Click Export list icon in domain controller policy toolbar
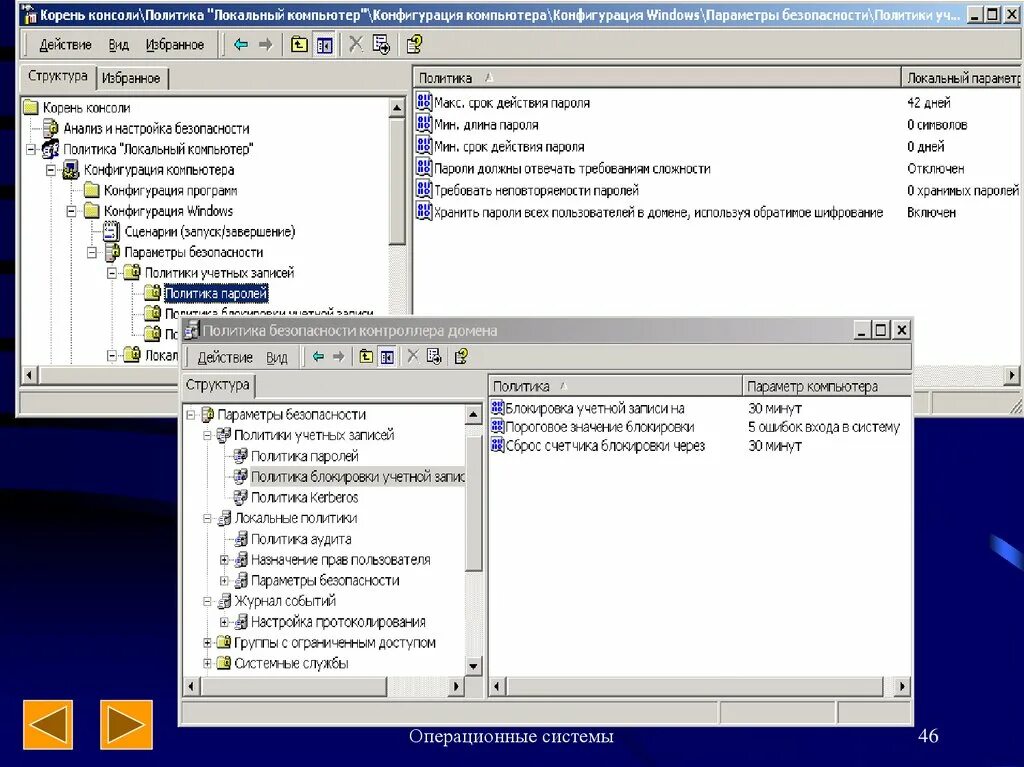Viewport: 1024px width, 767px height. [x=434, y=357]
